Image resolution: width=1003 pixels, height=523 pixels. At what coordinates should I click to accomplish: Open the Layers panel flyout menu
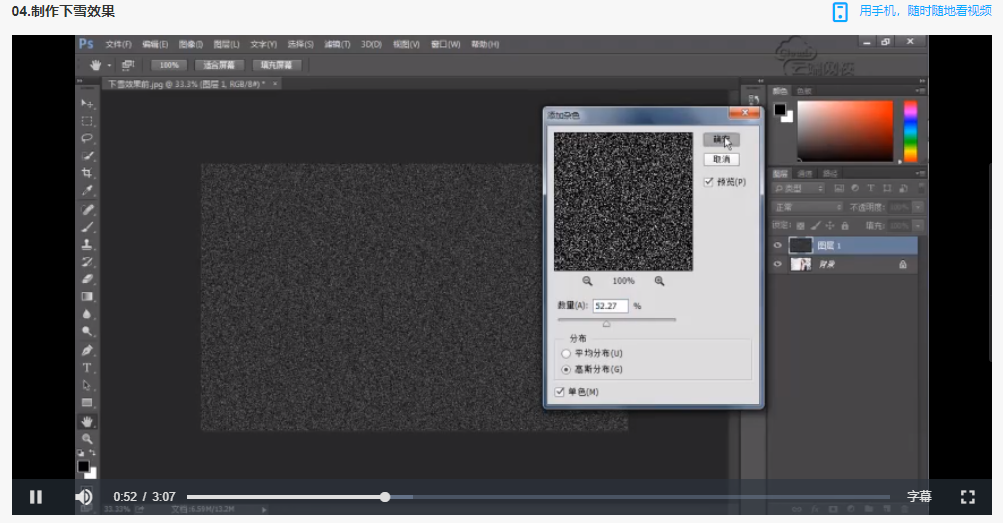coord(920,173)
